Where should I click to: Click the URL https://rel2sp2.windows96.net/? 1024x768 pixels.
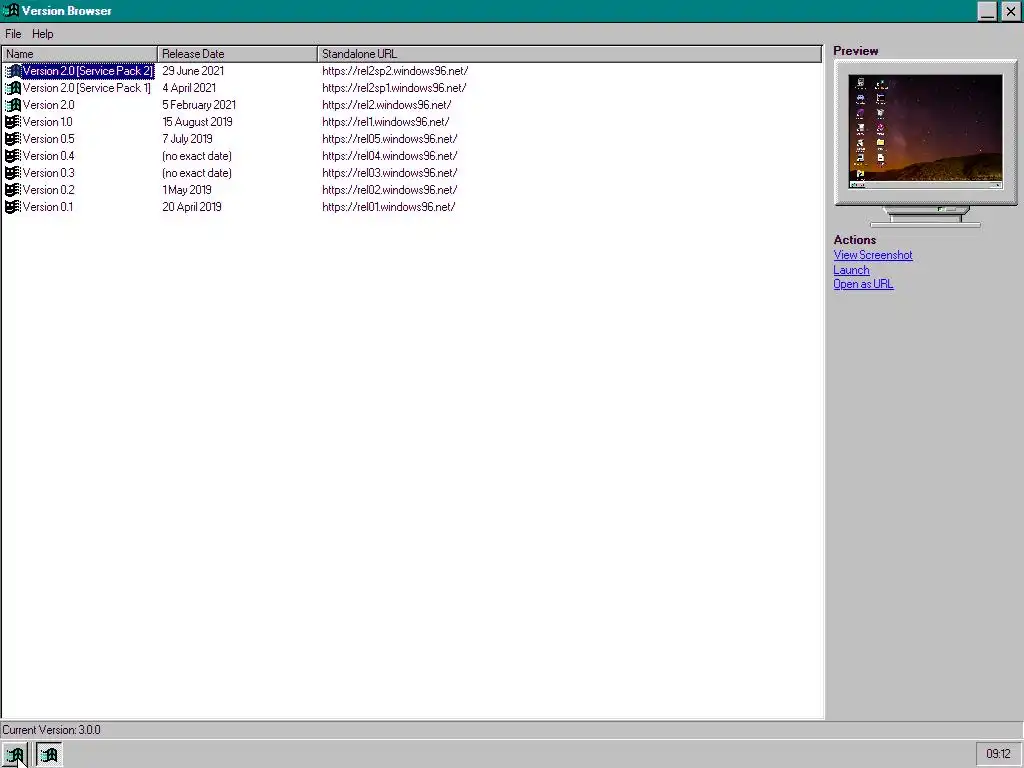395,71
